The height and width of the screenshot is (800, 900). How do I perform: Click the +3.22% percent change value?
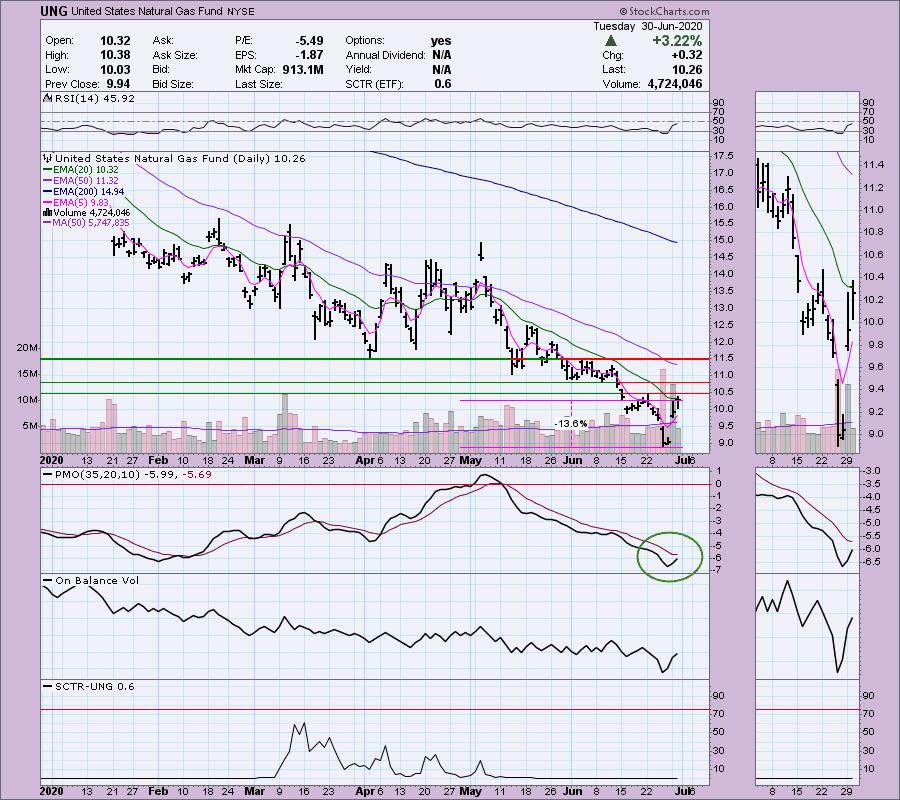pyautogui.click(x=677, y=41)
